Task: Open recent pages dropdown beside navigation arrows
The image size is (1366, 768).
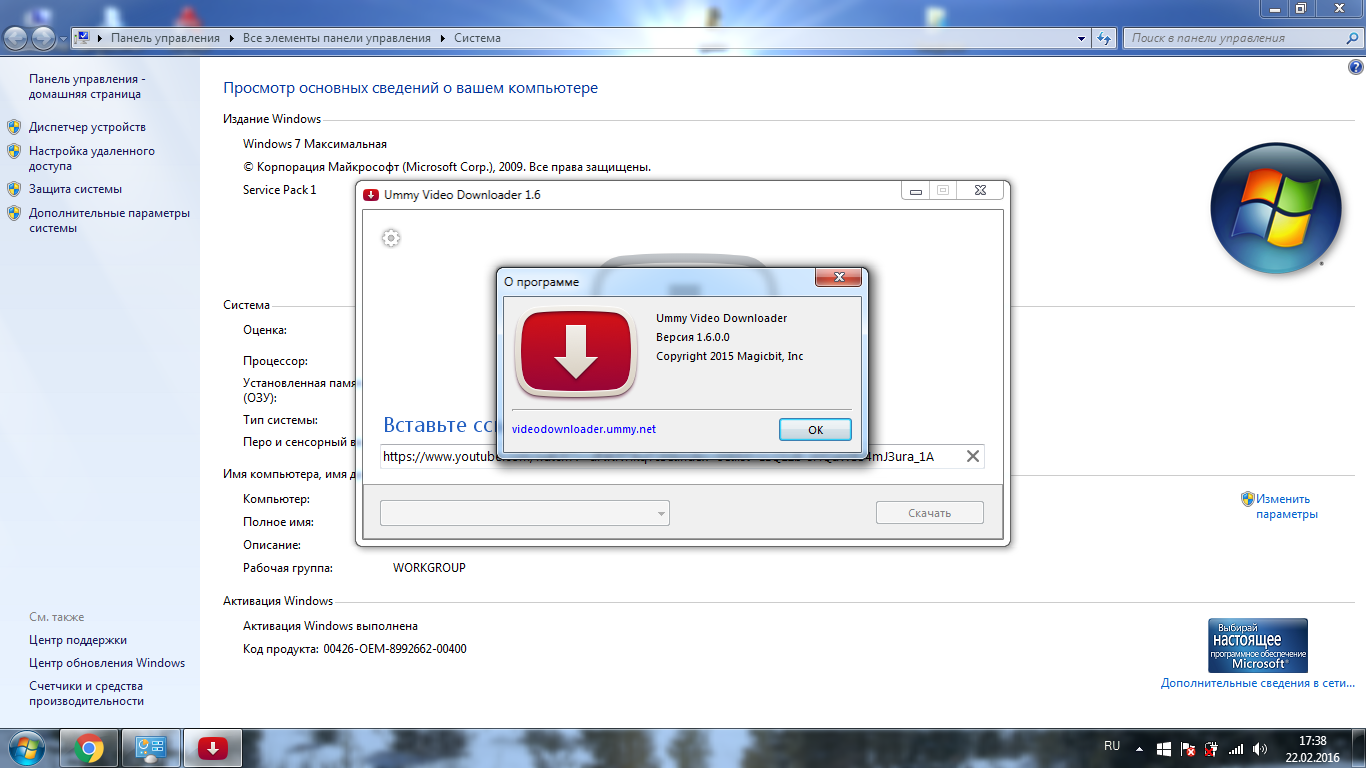Action: (x=64, y=39)
